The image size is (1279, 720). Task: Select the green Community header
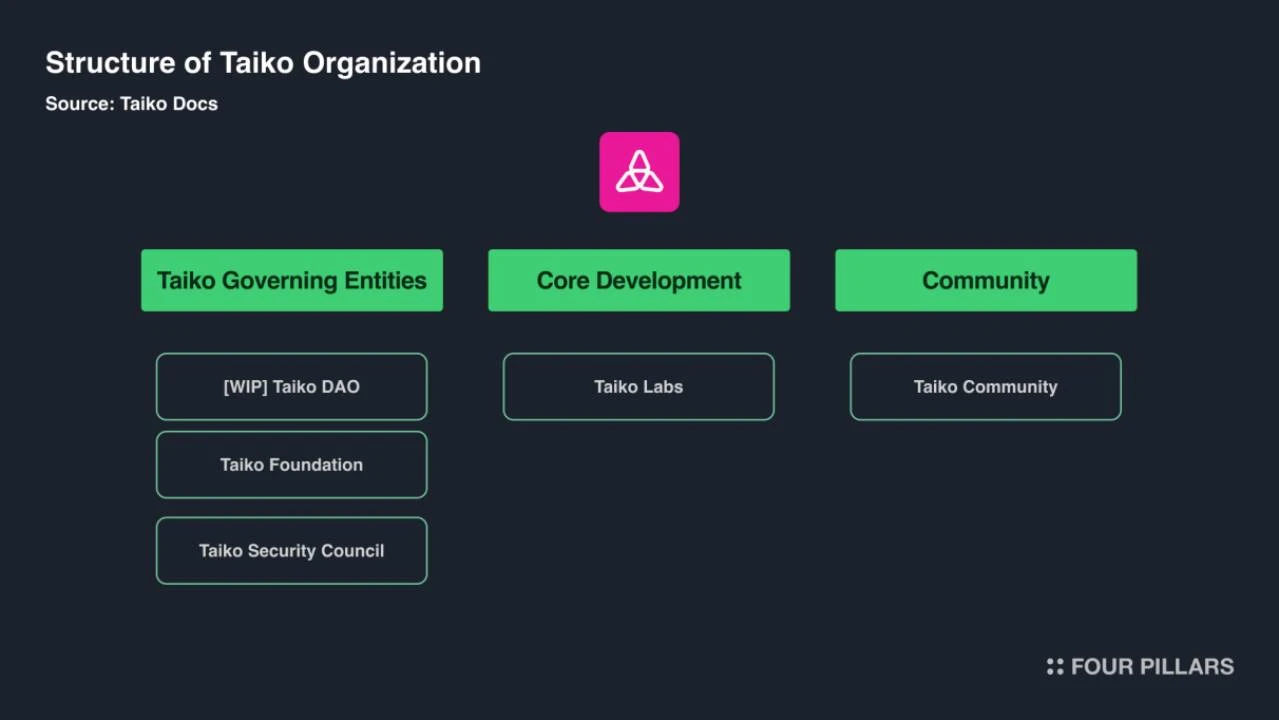985,280
